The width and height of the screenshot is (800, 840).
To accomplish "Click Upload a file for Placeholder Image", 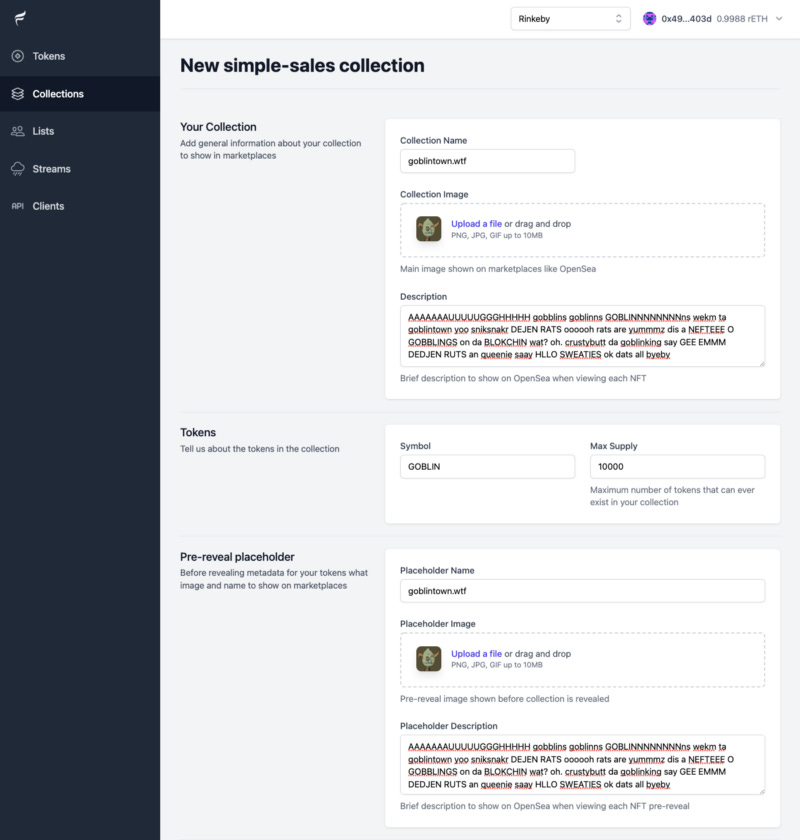I will click(x=476, y=654).
